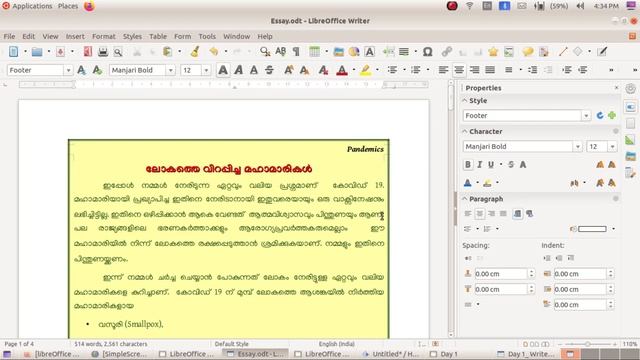The height and width of the screenshot is (360, 640).
Task: Print the document from the toolbar
Action: pos(103,51)
